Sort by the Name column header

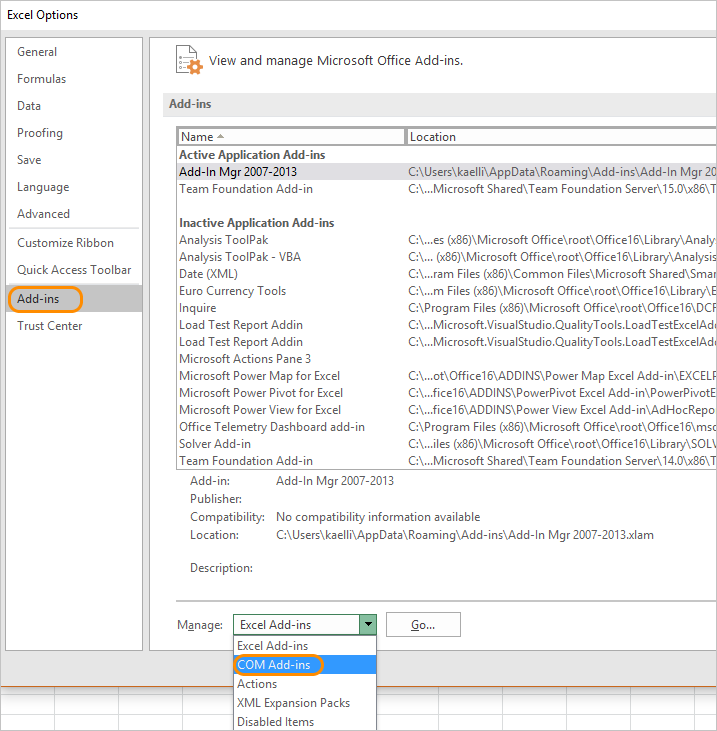(x=290, y=137)
